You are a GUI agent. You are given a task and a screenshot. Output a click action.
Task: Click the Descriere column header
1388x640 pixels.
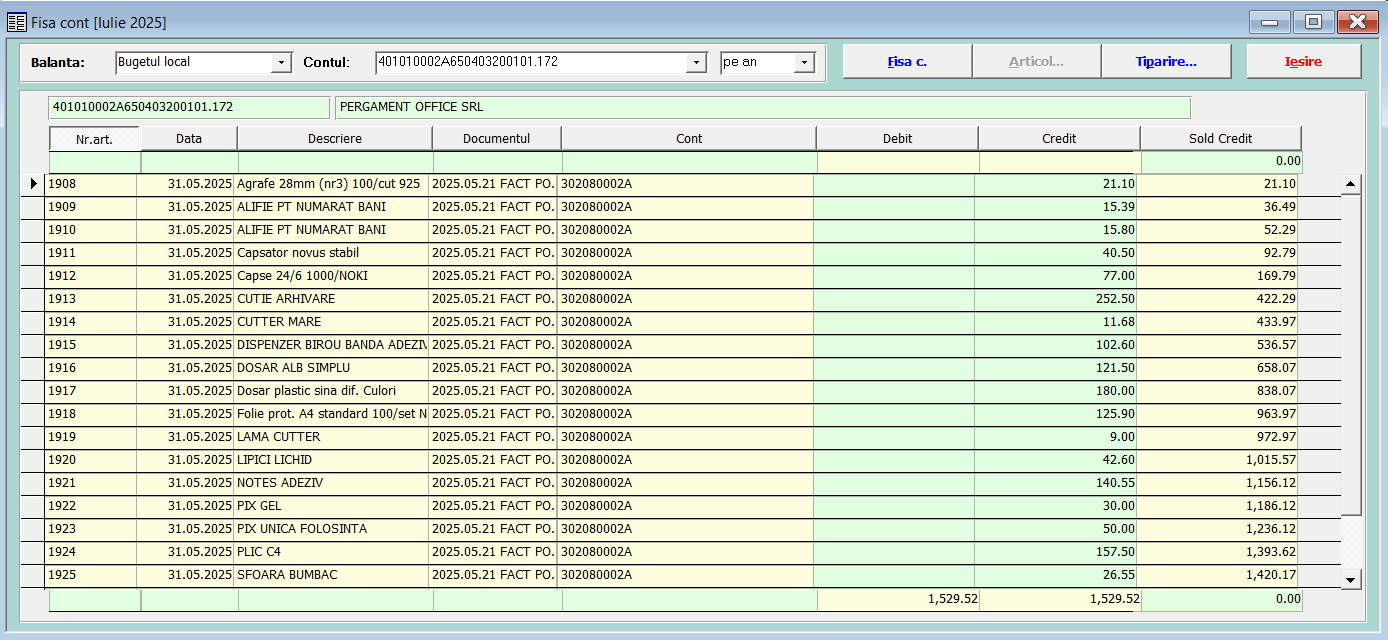pyautogui.click(x=335, y=139)
